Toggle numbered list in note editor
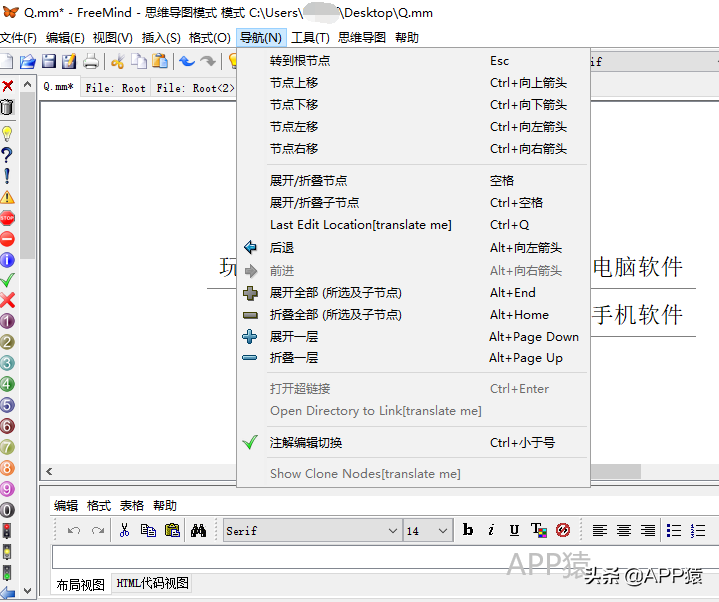This screenshot has height=602, width=719. (x=697, y=530)
